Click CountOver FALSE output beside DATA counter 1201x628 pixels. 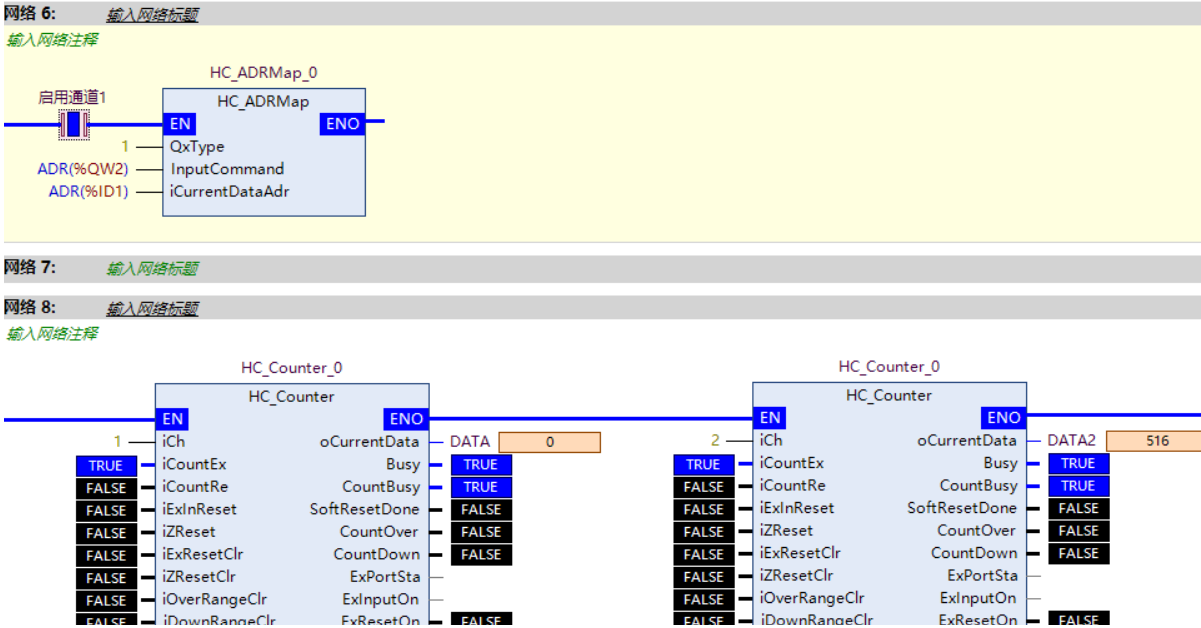480,532
